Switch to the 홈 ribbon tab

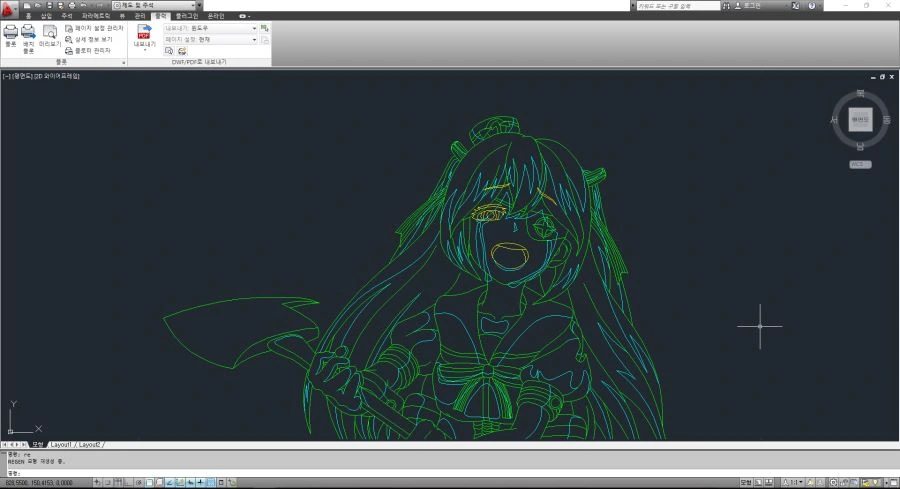[28, 16]
